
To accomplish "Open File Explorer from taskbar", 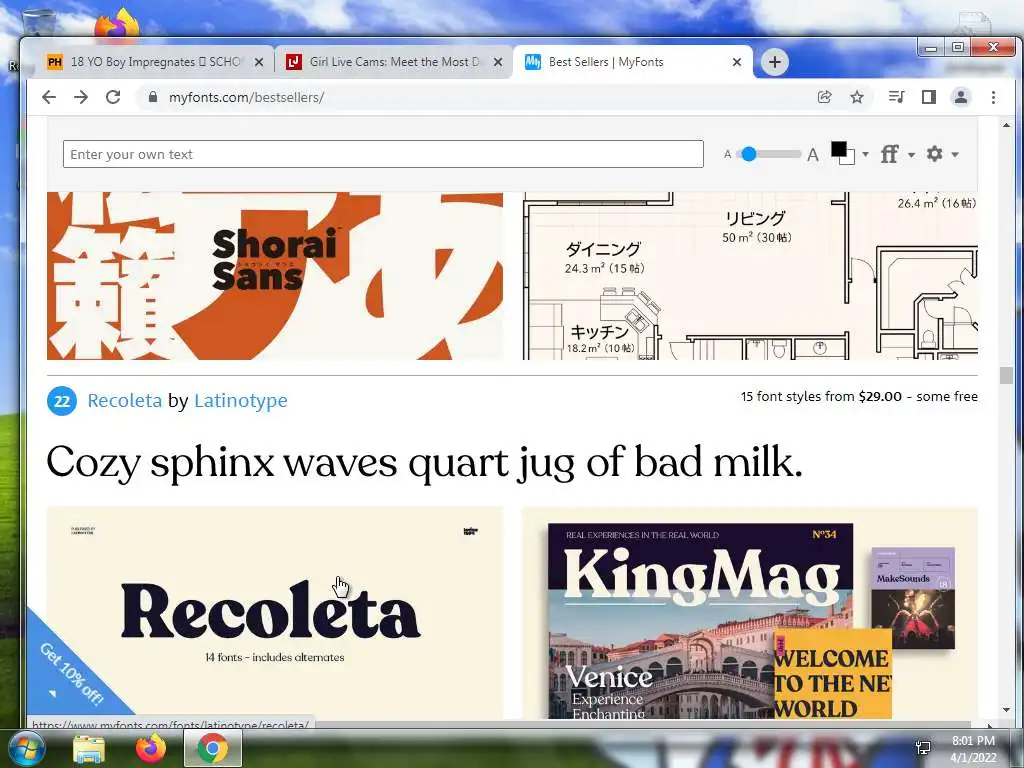I will pos(89,748).
